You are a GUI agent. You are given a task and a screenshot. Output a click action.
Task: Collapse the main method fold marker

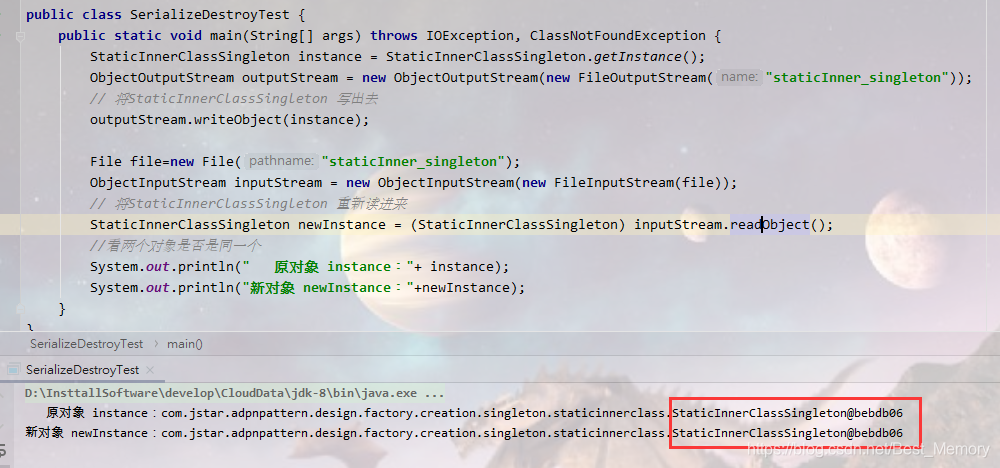pos(20,36)
